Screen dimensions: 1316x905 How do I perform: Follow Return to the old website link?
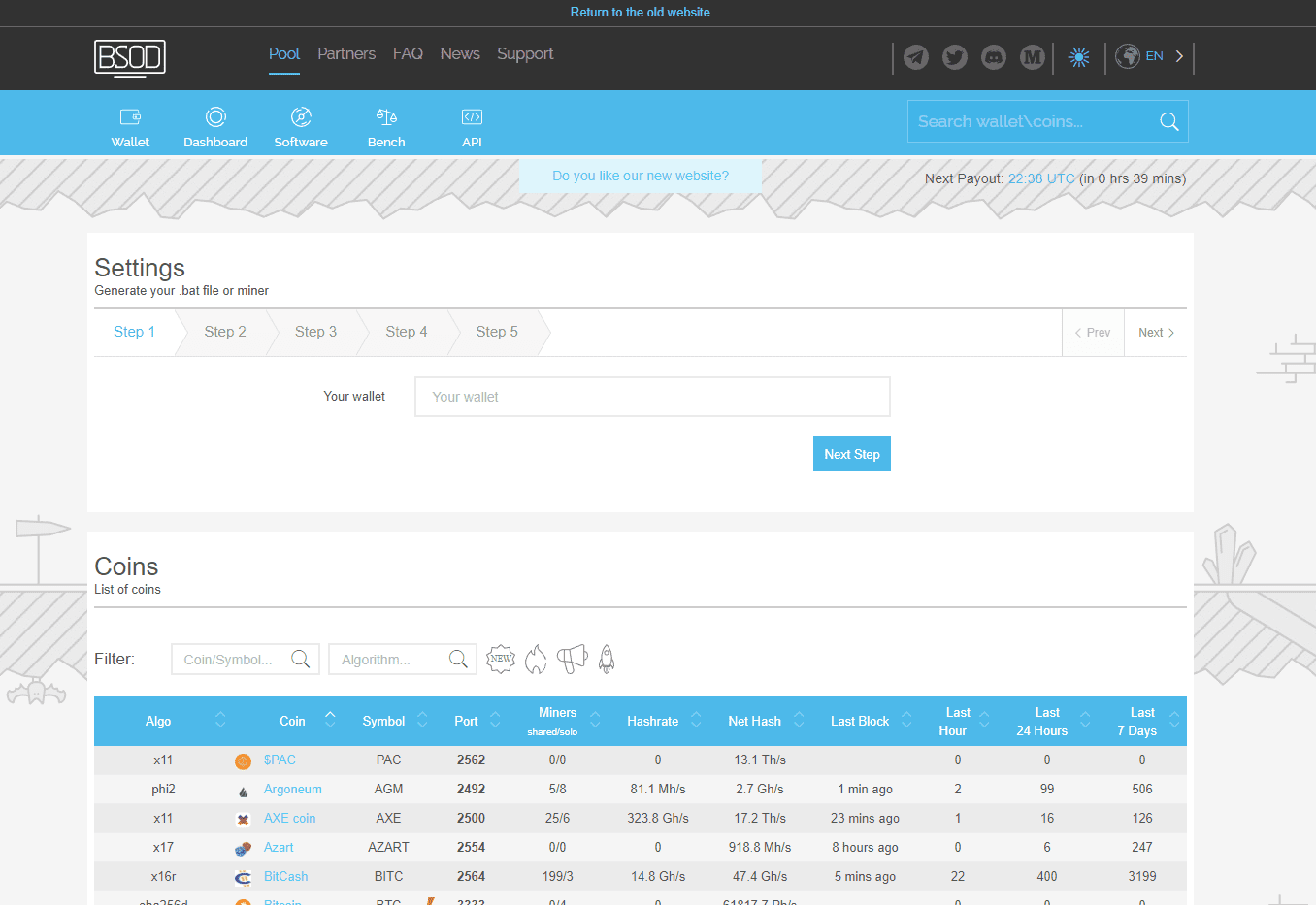coord(641,13)
